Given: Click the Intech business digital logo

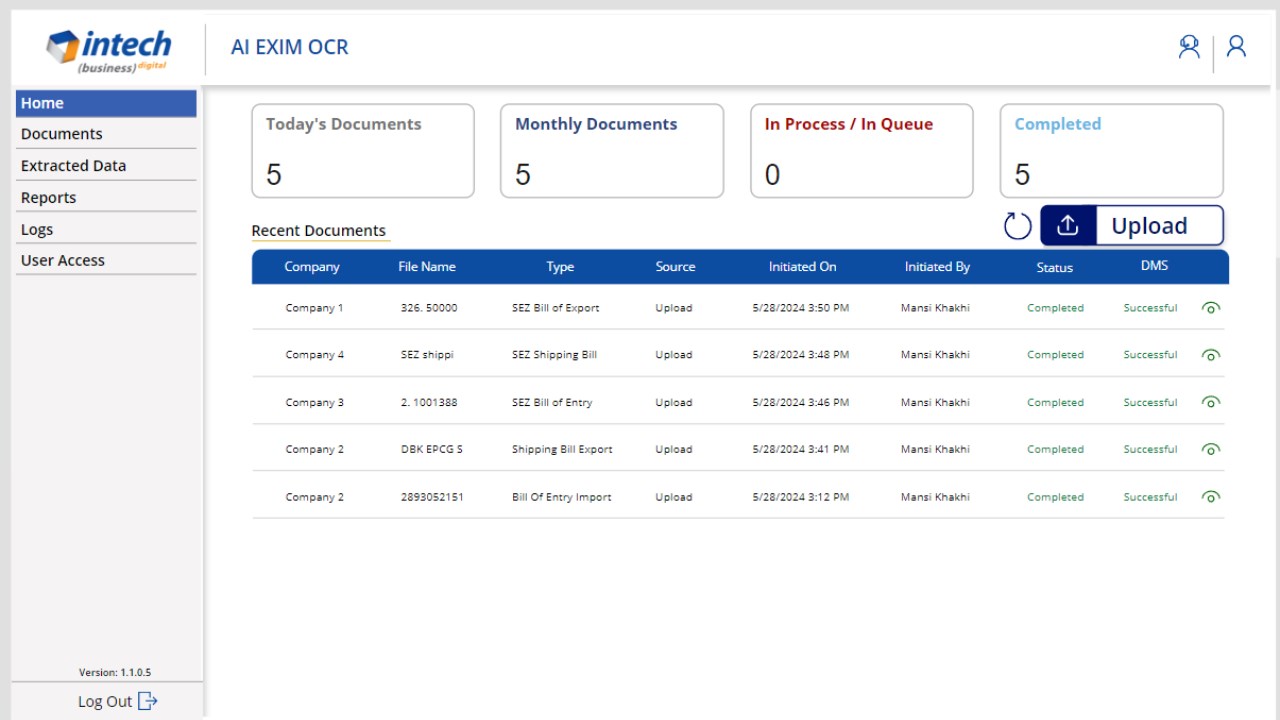Looking at the screenshot, I should pos(108,51).
